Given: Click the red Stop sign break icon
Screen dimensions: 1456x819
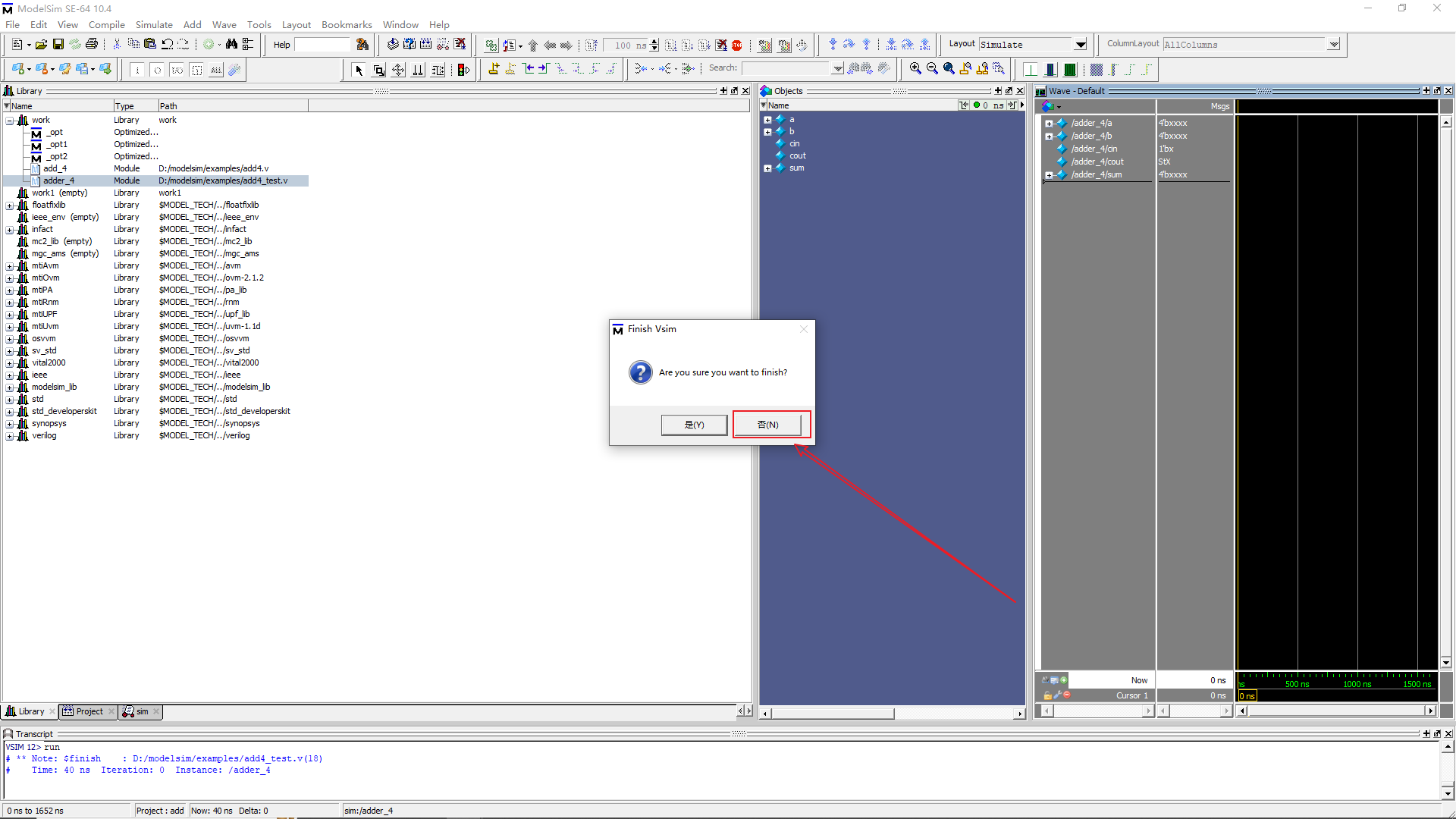Looking at the screenshot, I should point(737,45).
